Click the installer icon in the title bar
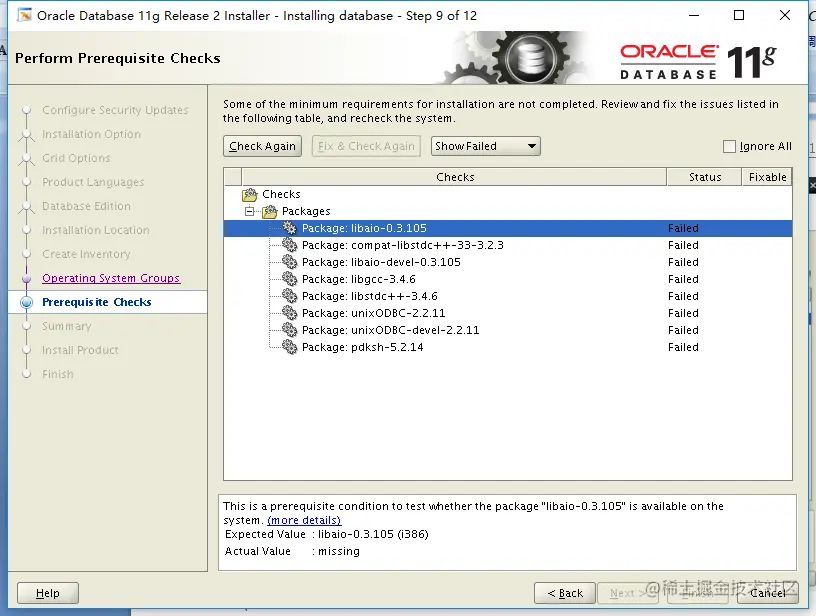The width and height of the screenshot is (816, 616). click(24, 15)
